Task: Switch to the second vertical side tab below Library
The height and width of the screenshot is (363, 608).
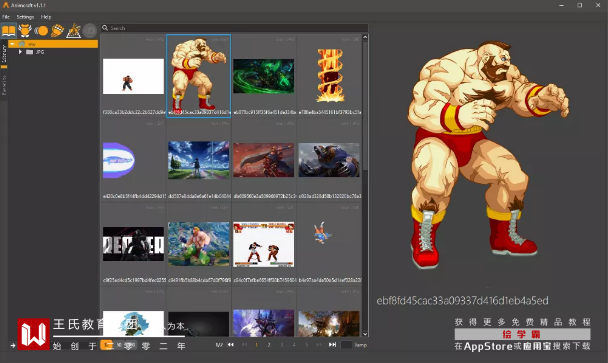Action: point(4,85)
